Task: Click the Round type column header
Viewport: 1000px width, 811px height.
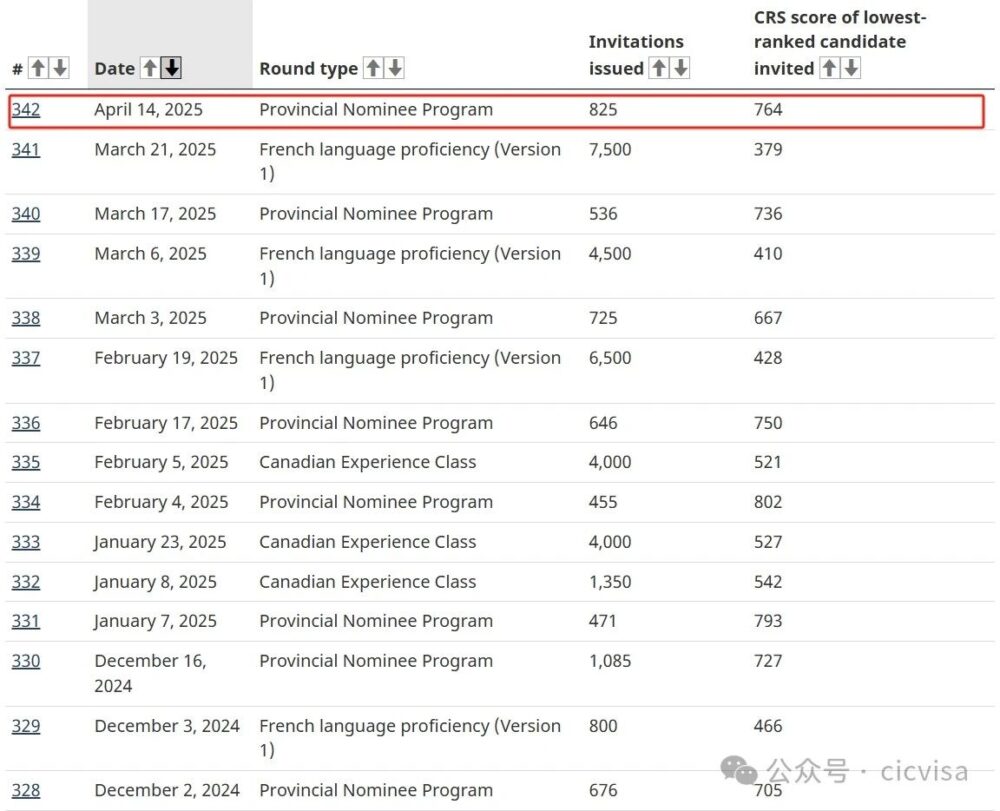Action: (x=308, y=69)
